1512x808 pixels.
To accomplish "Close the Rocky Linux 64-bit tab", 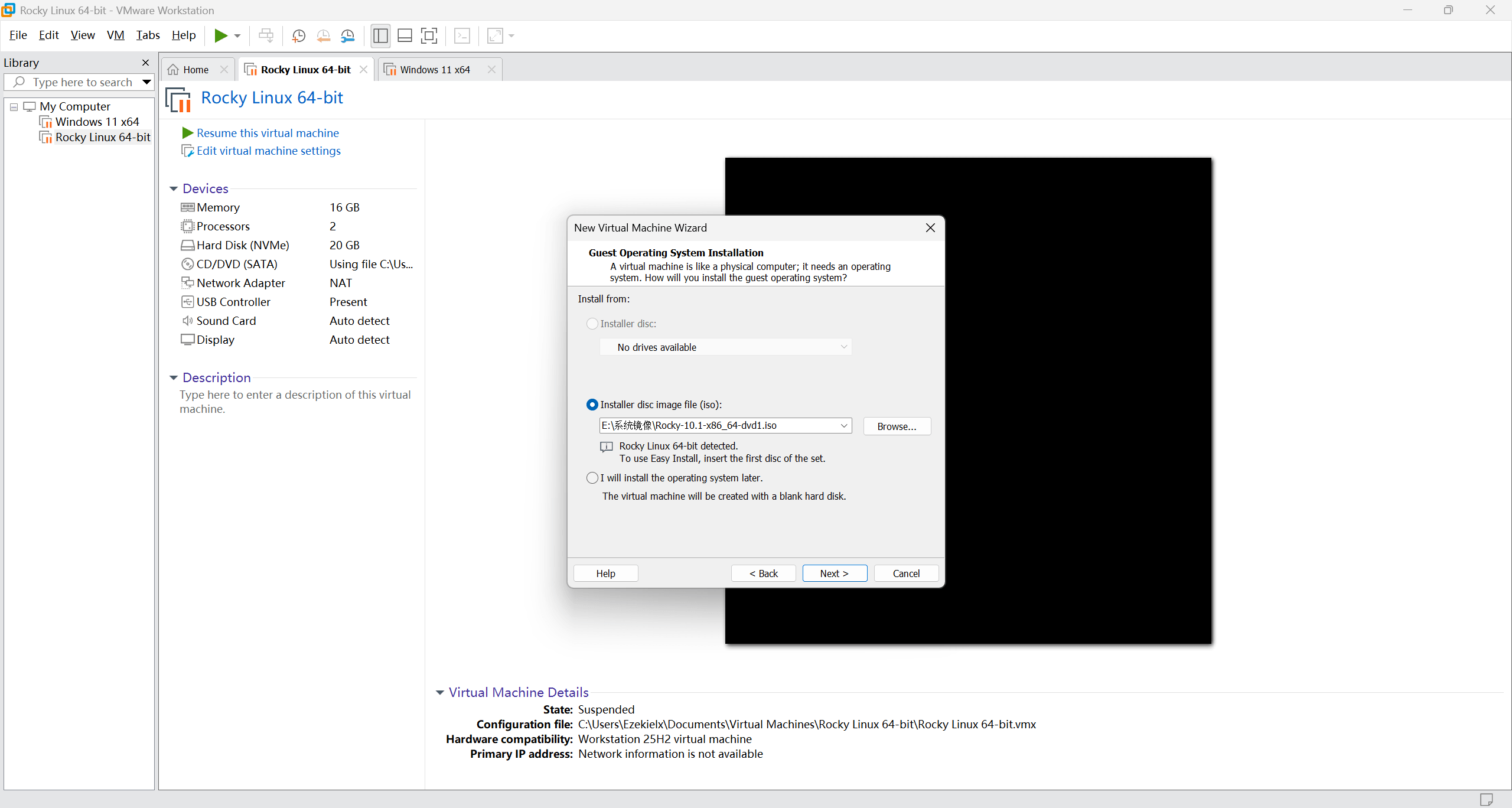I will (363, 70).
